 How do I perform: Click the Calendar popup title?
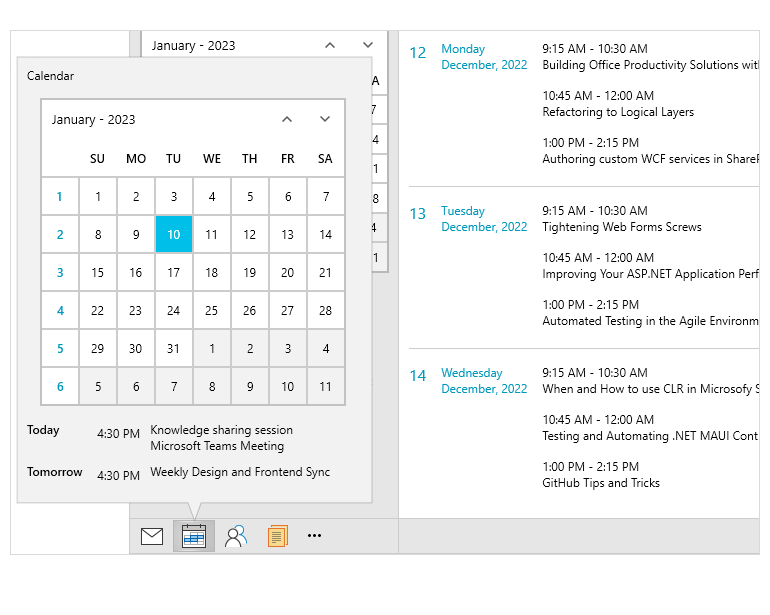pos(50,76)
